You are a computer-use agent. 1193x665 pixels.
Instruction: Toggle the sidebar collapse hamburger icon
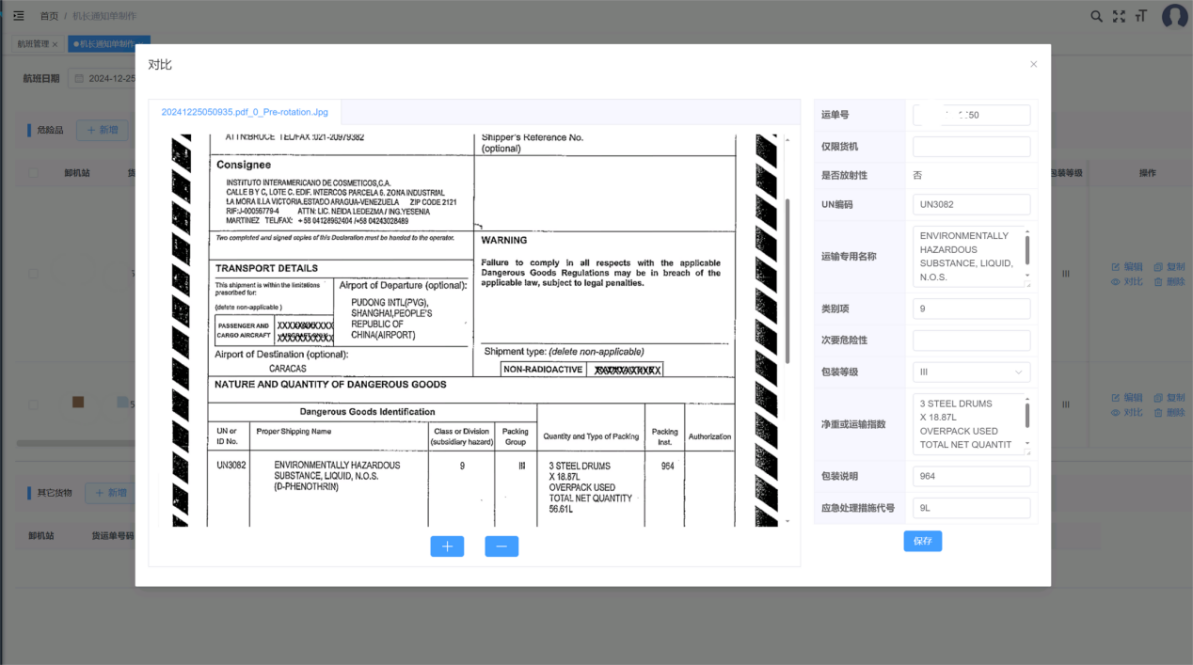(x=19, y=16)
